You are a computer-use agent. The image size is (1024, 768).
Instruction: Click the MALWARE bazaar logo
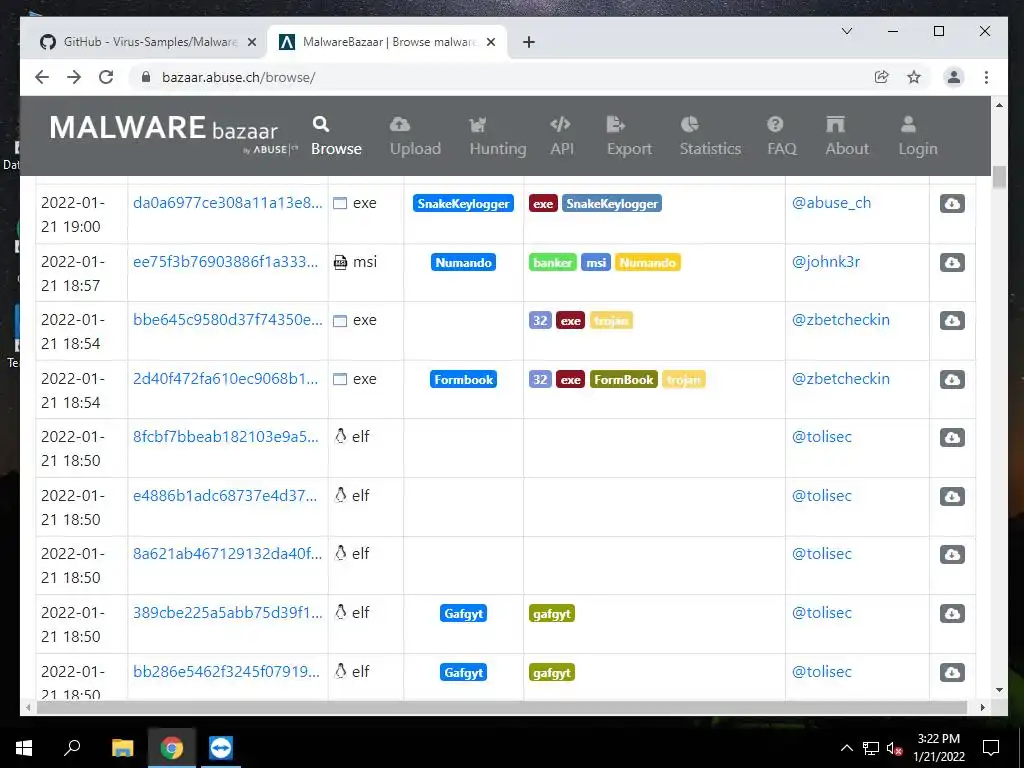tap(172, 133)
